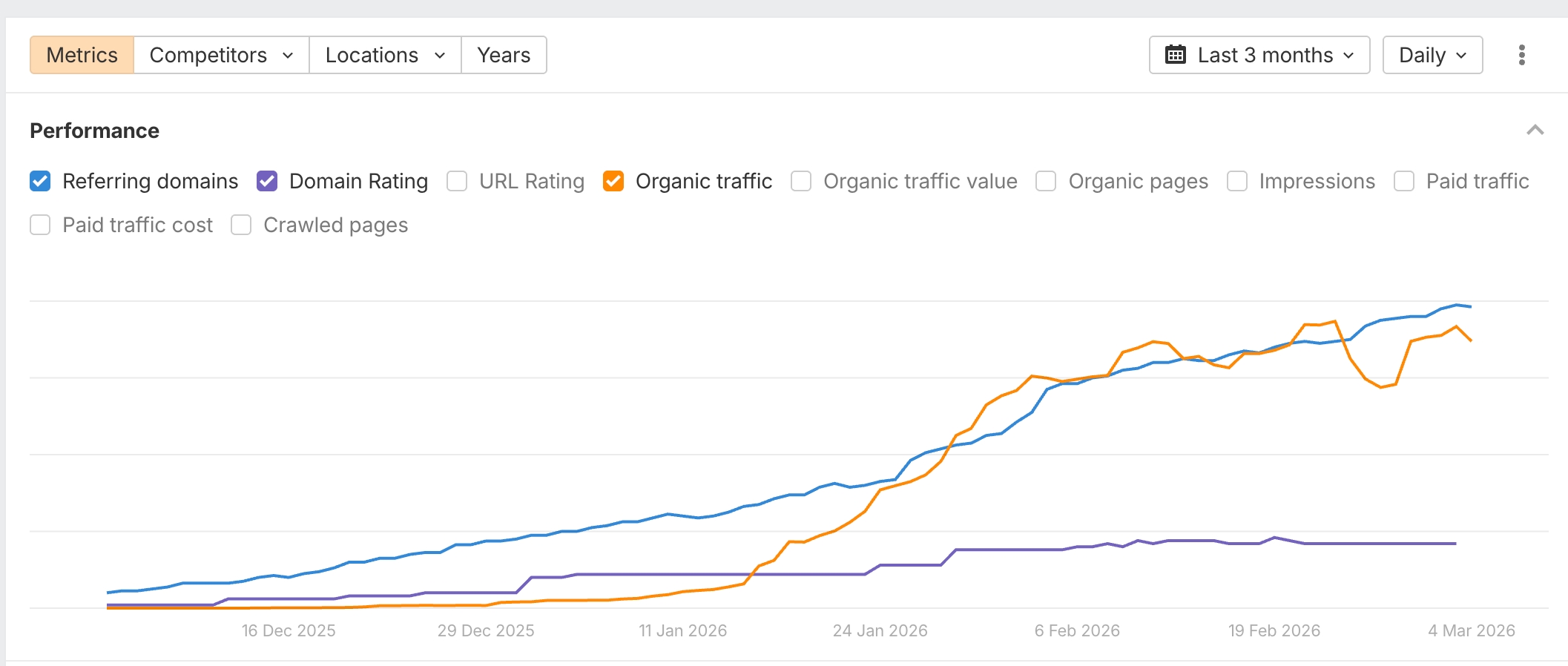Tick the Impressions checkbox

(x=1236, y=181)
